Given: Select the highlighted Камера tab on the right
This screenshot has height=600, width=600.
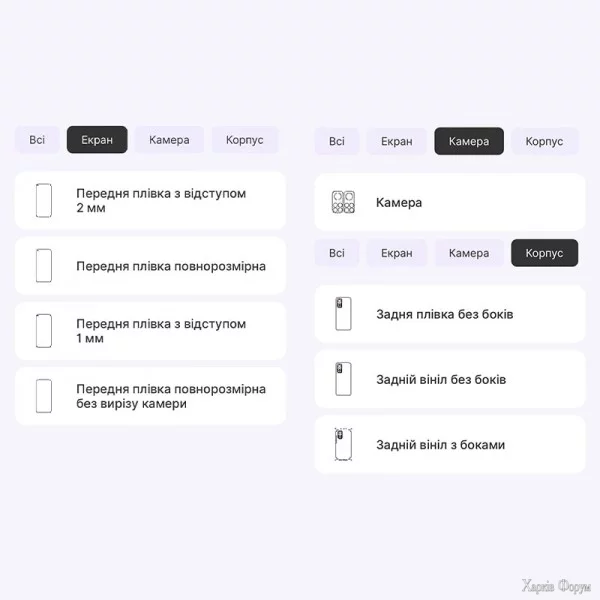Looking at the screenshot, I should tap(469, 141).
